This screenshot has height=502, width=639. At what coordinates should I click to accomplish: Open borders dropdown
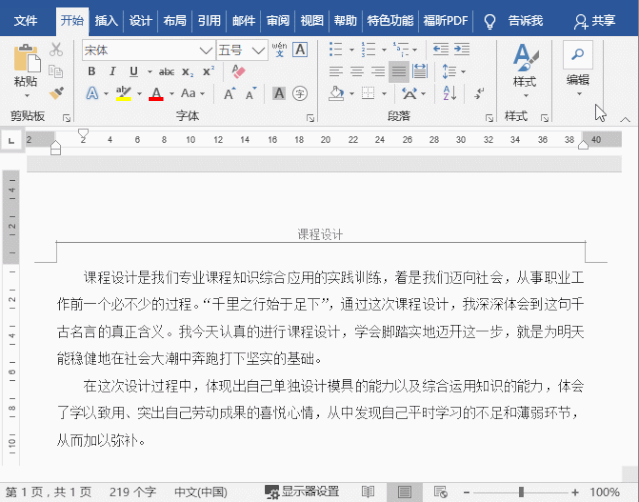[383, 94]
